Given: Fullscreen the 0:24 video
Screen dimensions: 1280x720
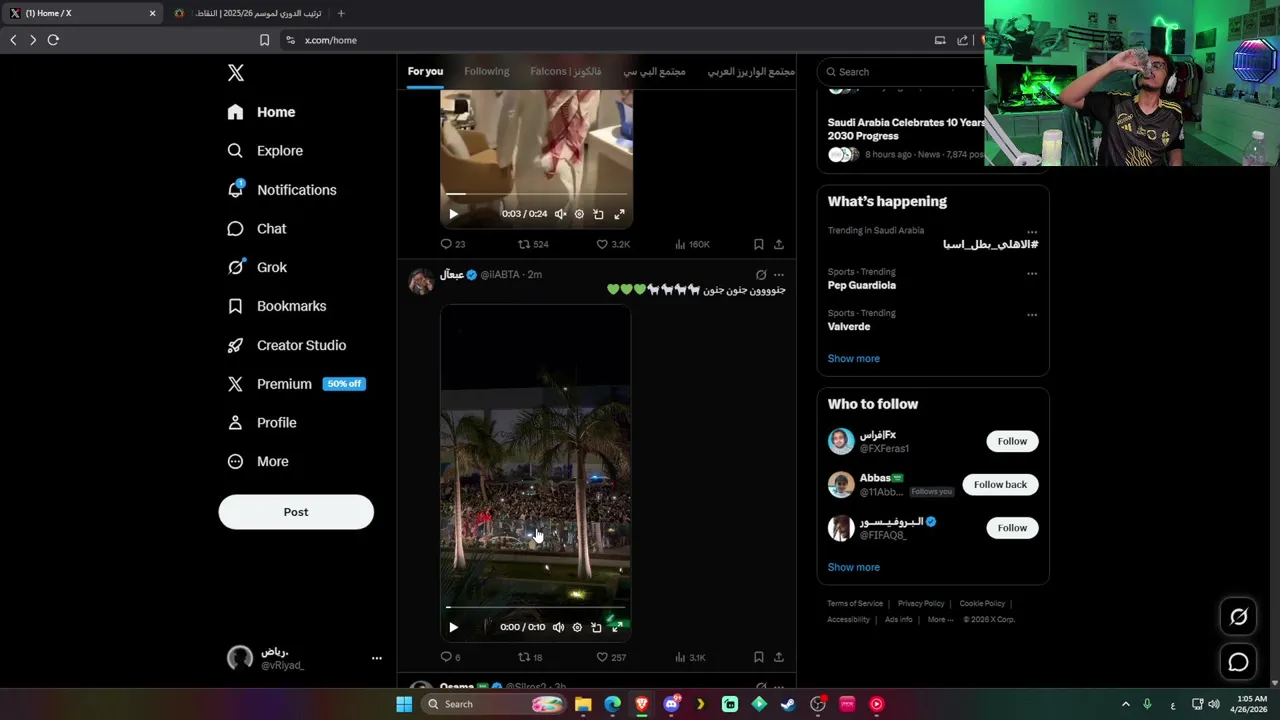Looking at the screenshot, I should point(619,214).
